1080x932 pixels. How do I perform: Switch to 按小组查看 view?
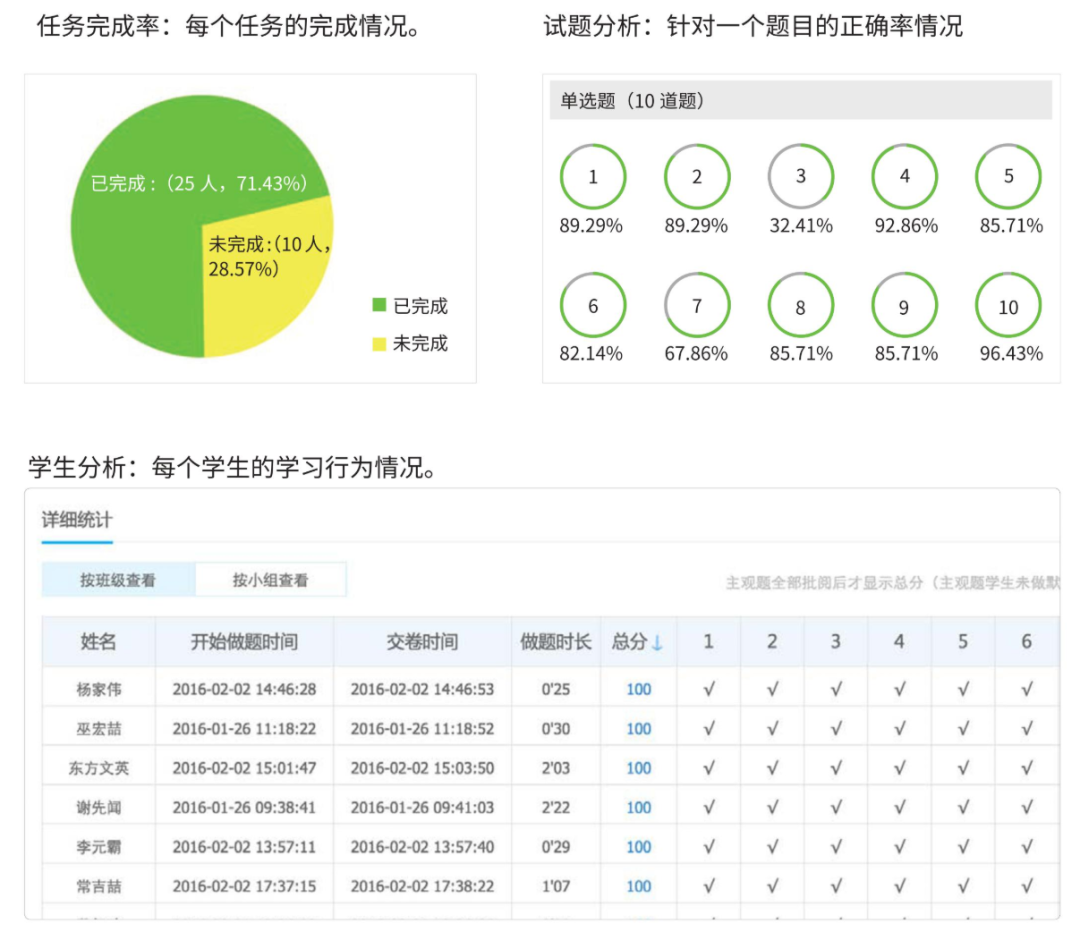coord(270,579)
